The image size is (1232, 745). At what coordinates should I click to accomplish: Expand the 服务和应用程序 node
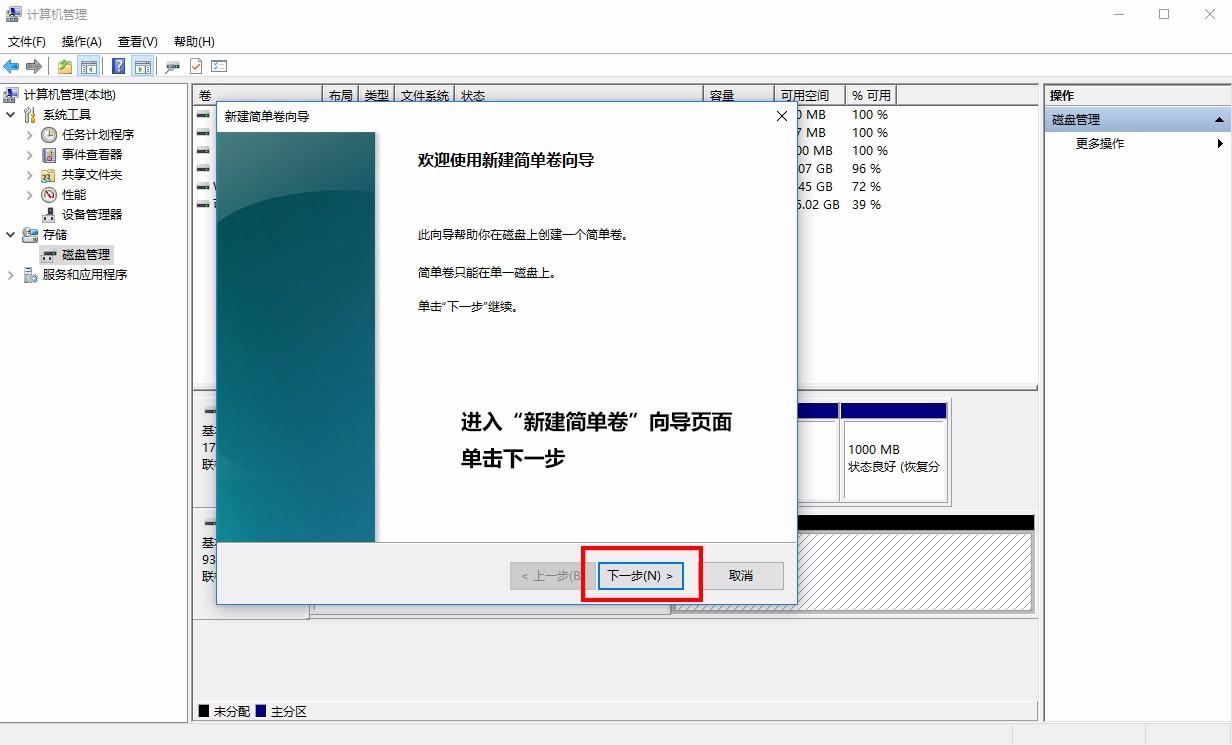click(10, 275)
